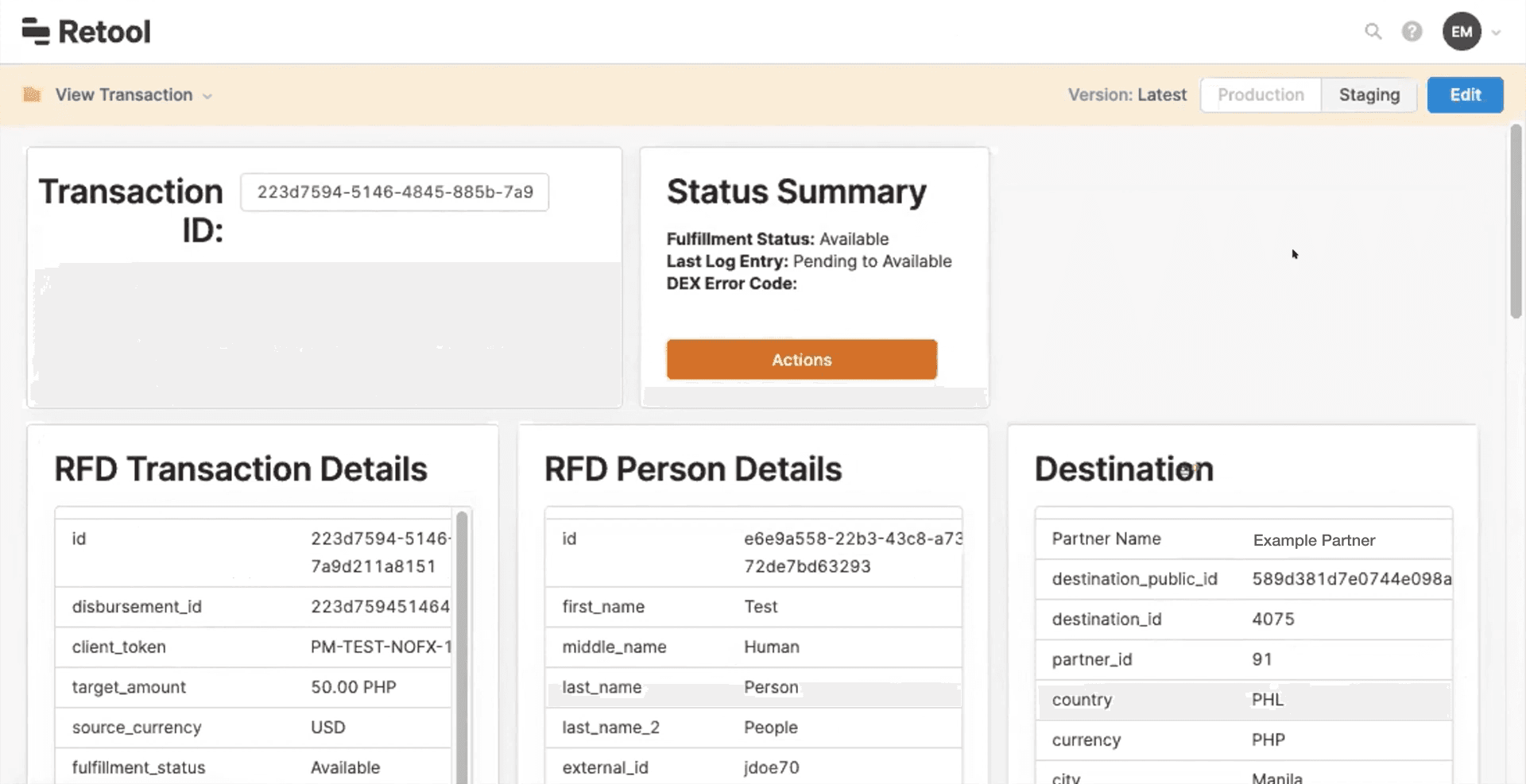Click the orange Actions button
Screen dimensions: 1526x784
[x=801, y=360]
